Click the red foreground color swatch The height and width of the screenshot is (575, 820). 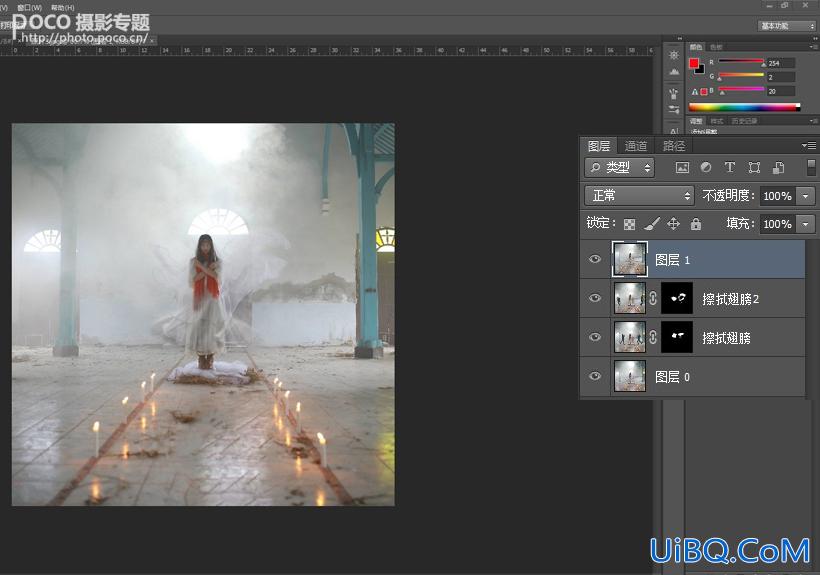click(x=694, y=63)
